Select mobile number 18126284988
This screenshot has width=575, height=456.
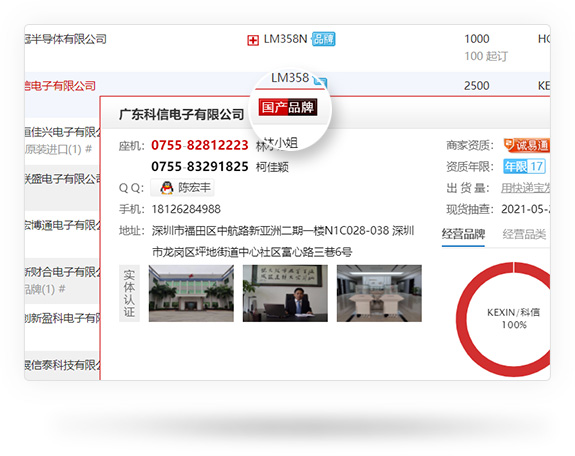coord(186,209)
